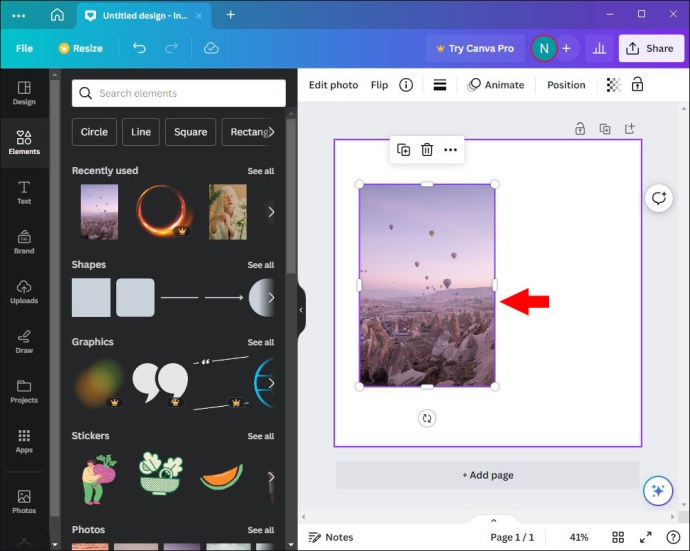Collapse the side panel with arrow handle
This screenshot has width=690, height=551.
tap(301, 310)
